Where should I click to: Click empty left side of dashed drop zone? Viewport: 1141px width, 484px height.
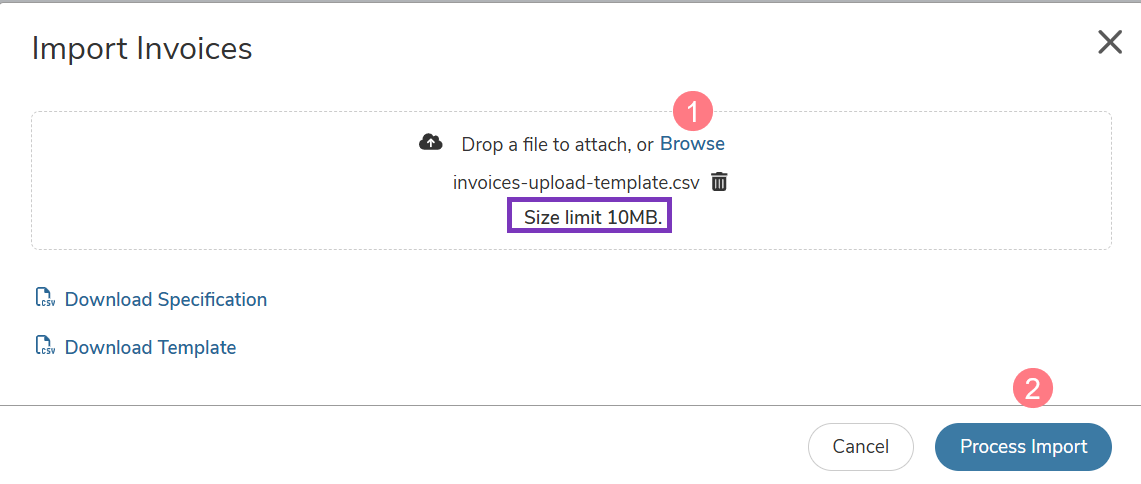coord(218,180)
